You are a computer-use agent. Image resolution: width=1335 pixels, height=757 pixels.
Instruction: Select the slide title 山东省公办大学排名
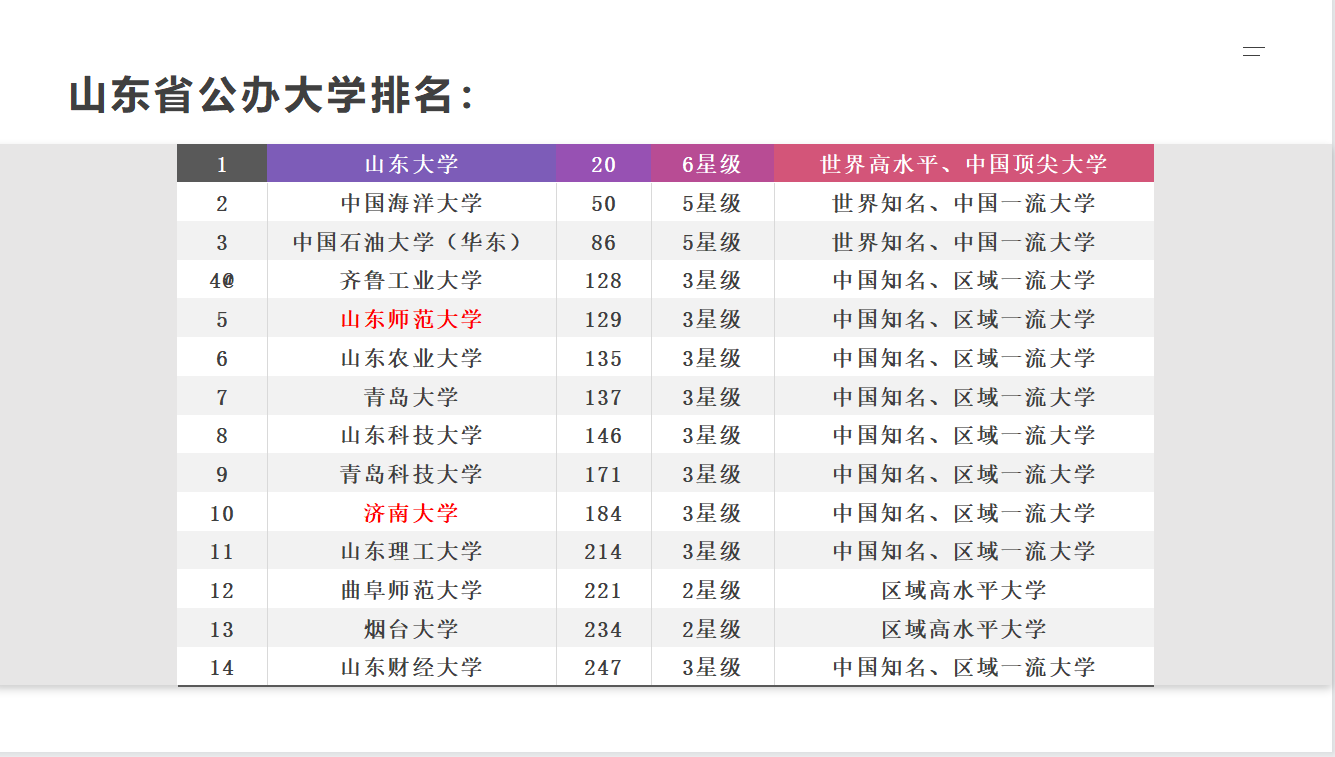pos(270,96)
